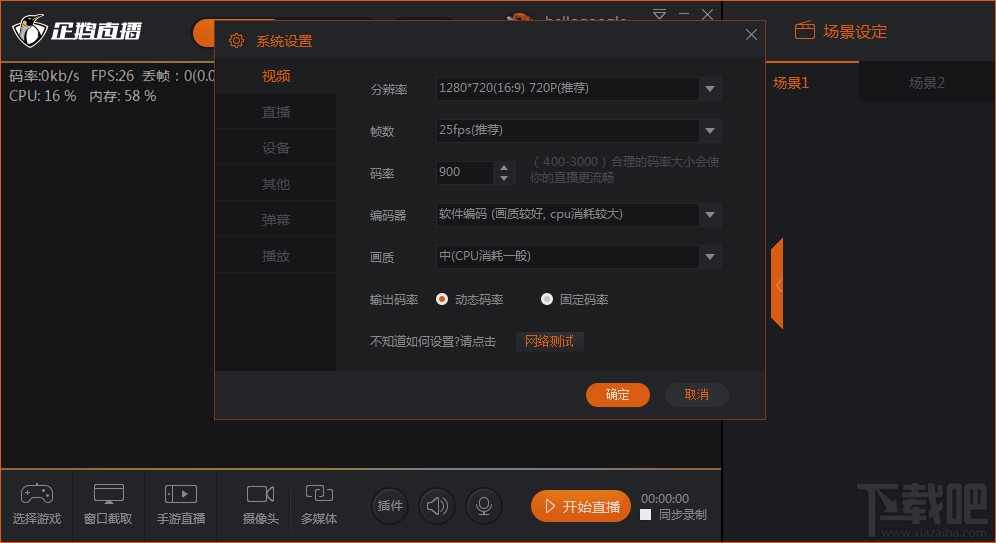Image resolution: width=996 pixels, height=543 pixels.
Task: Mute the speaker volume icon
Action: [x=437, y=506]
